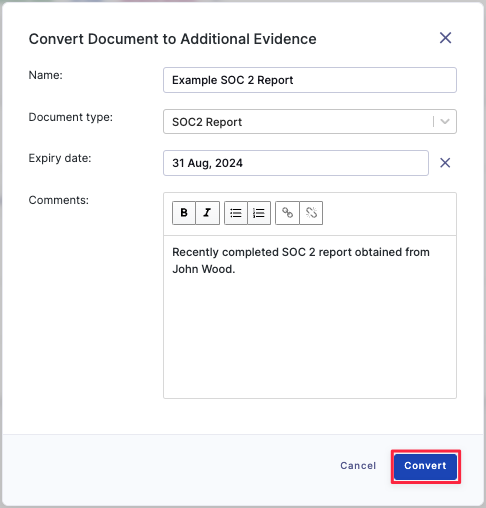Viewport: 486px width, 508px height.
Task: Open the Document type combo box showing SOC2 Report
Action: point(310,122)
